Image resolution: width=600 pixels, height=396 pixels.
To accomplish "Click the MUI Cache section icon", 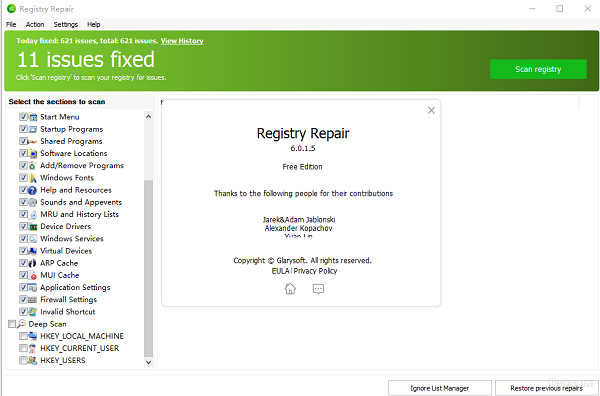I will [x=33, y=275].
